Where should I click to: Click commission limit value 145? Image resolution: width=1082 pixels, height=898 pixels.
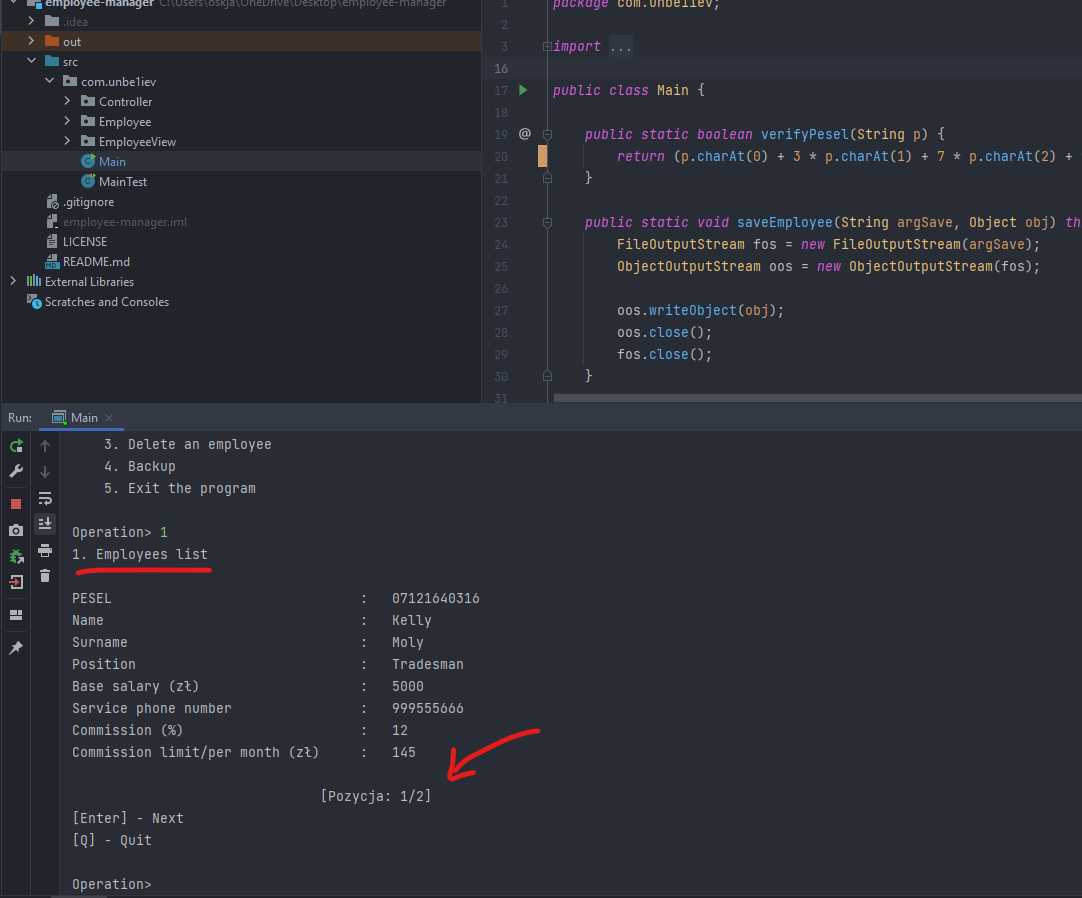pos(404,752)
